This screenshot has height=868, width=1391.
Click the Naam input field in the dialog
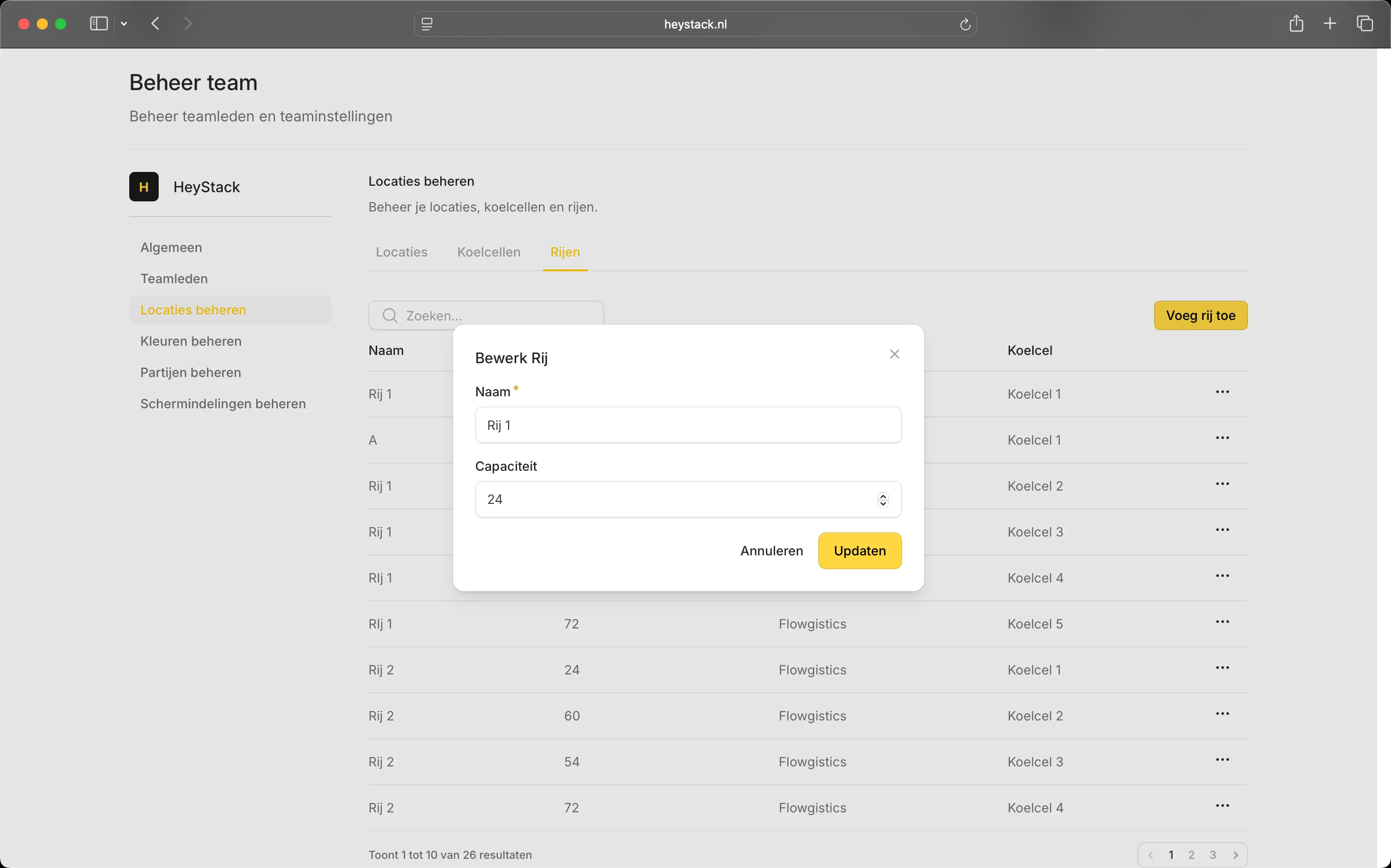(x=688, y=425)
